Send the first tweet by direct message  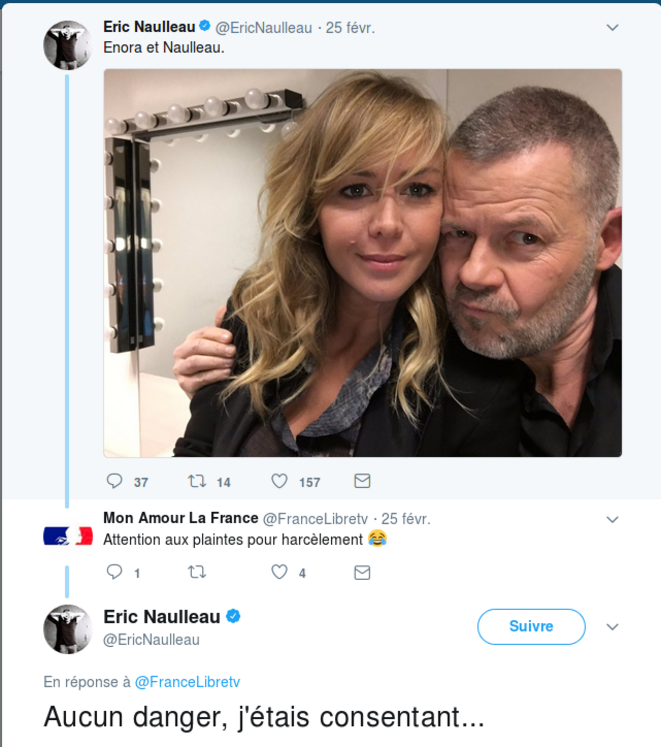(x=362, y=481)
